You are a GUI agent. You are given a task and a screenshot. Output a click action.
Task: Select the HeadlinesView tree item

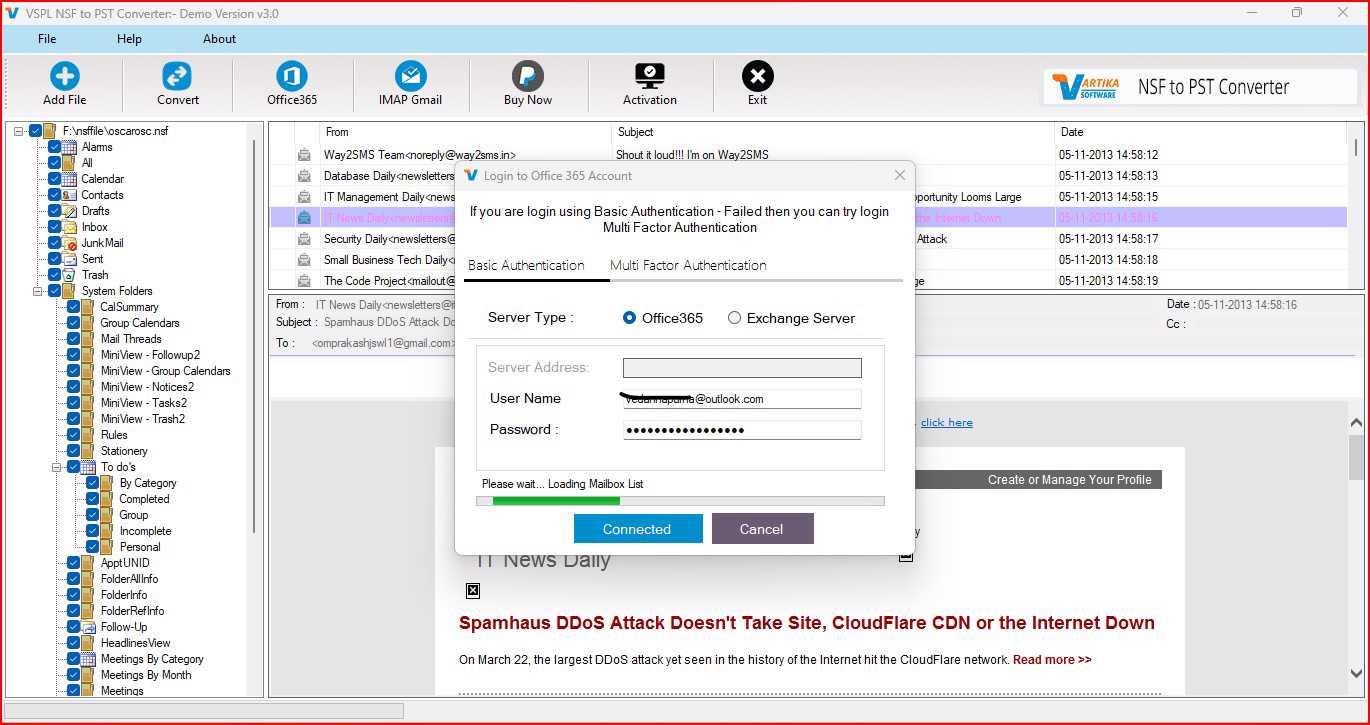pos(135,643)
